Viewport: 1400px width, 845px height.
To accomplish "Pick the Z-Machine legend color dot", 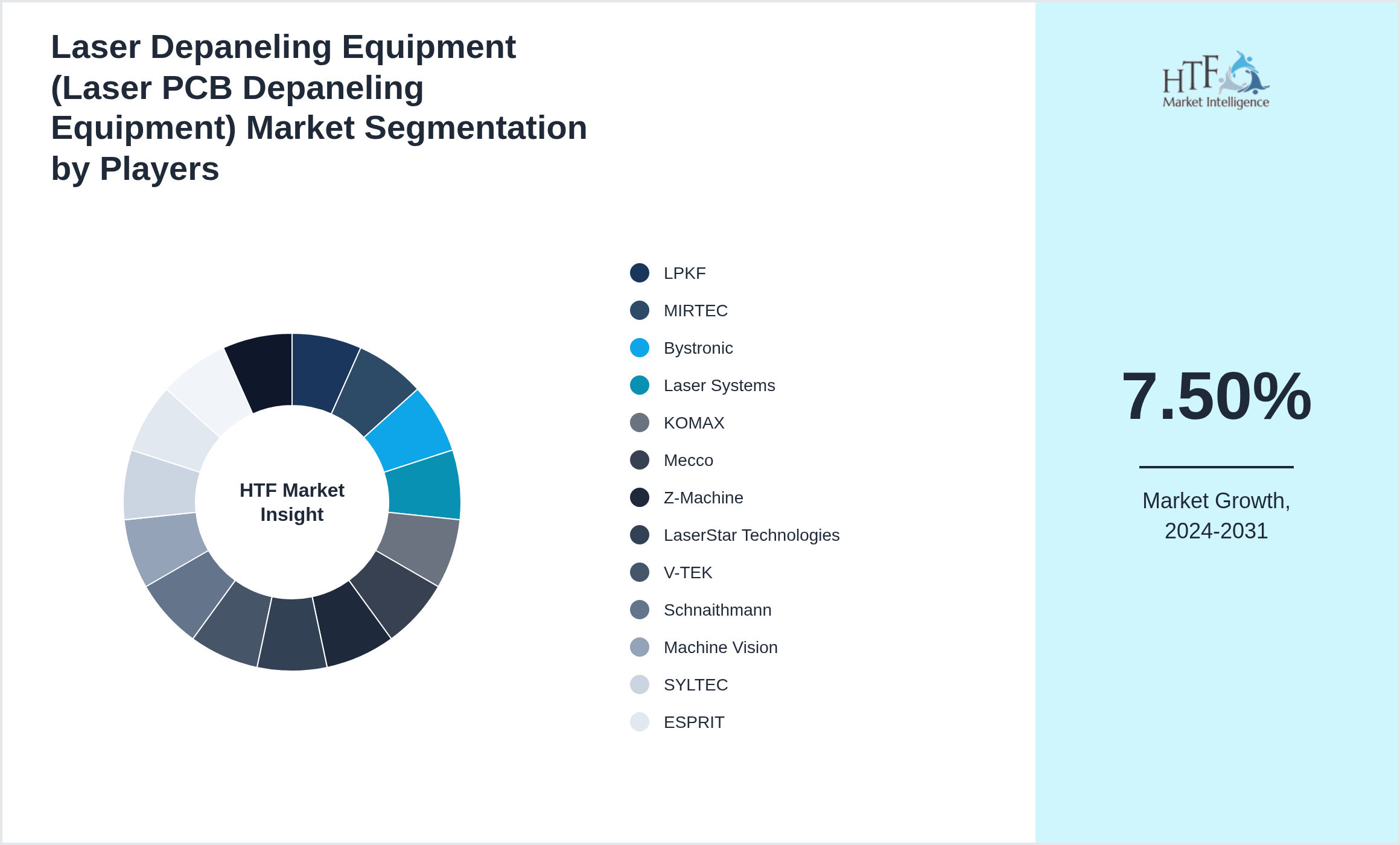I will (x=640, y=497).
